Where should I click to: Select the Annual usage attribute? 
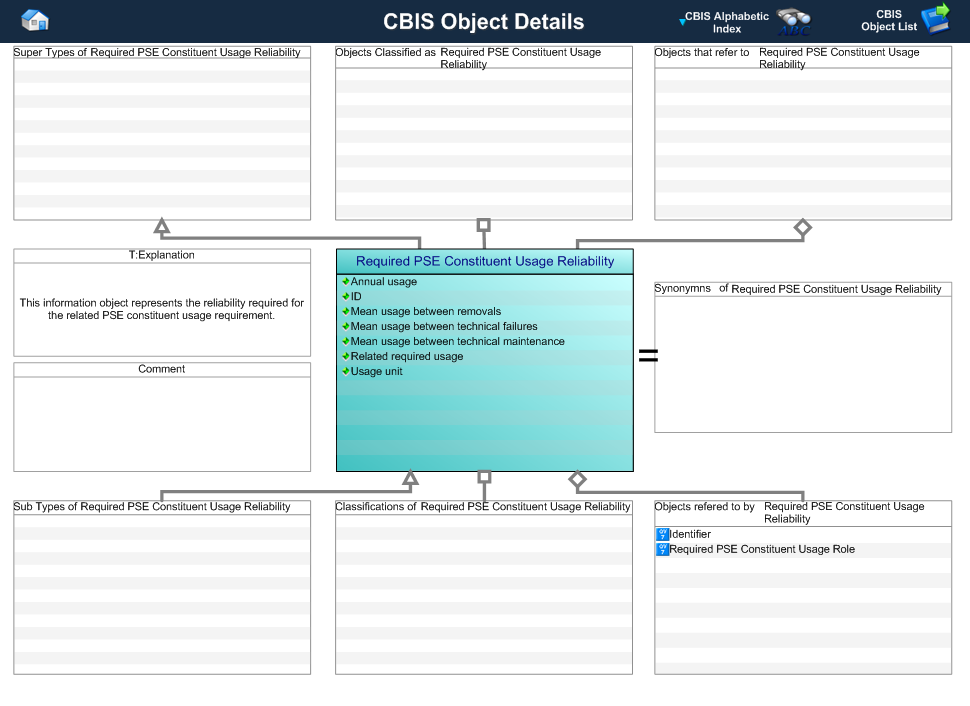(x=384, y=282)
